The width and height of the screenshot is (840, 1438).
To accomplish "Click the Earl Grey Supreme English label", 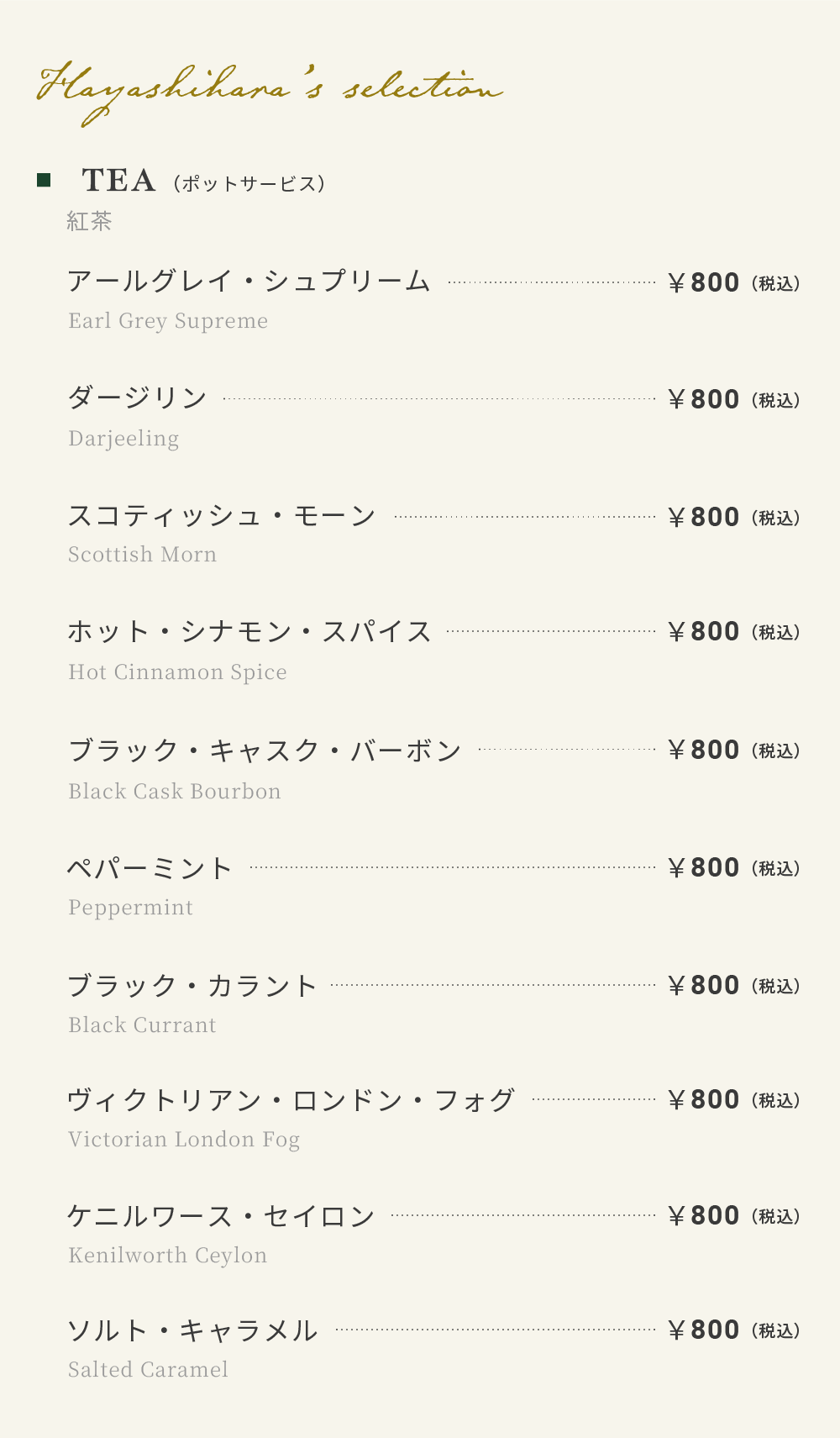I will 168,321.
